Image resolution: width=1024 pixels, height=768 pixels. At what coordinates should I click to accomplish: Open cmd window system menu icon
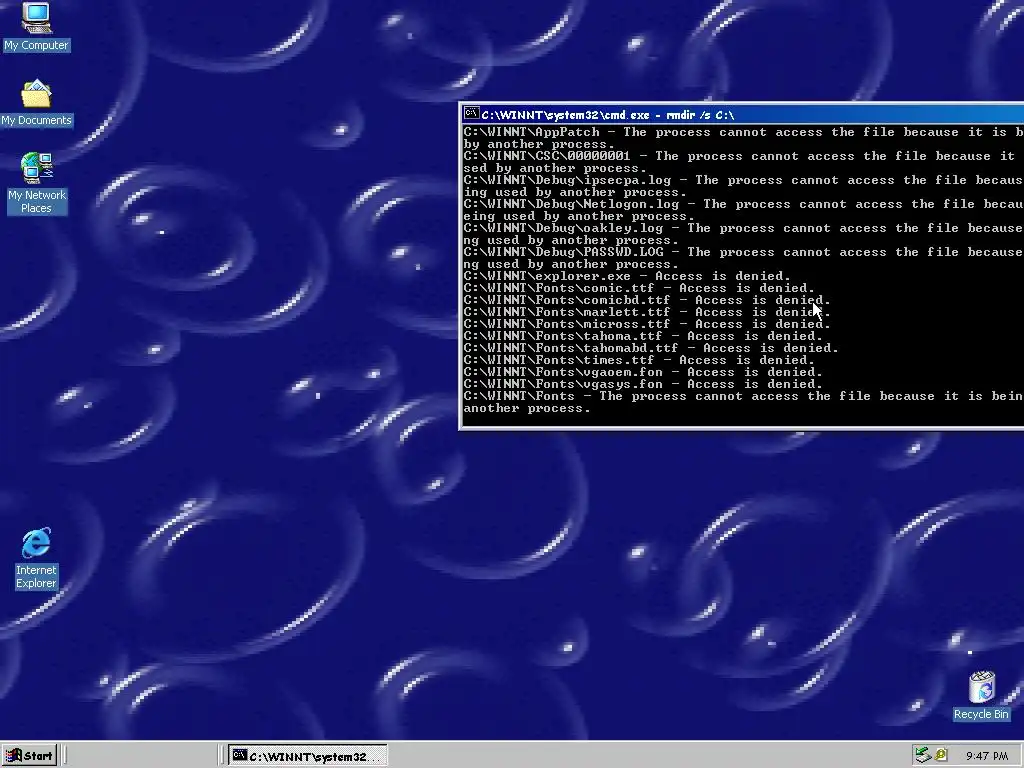pos(471,114)
